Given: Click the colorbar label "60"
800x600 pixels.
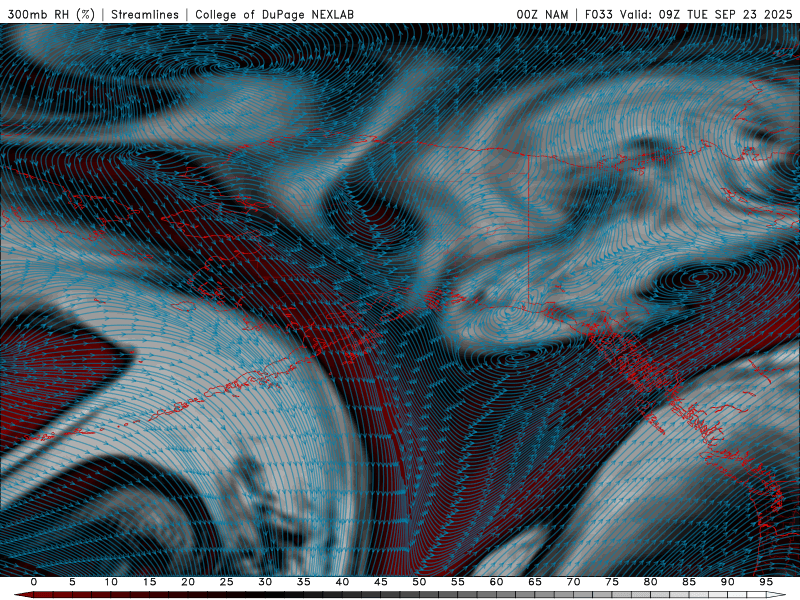Looking at the screenshot, I should coord(496,582).
